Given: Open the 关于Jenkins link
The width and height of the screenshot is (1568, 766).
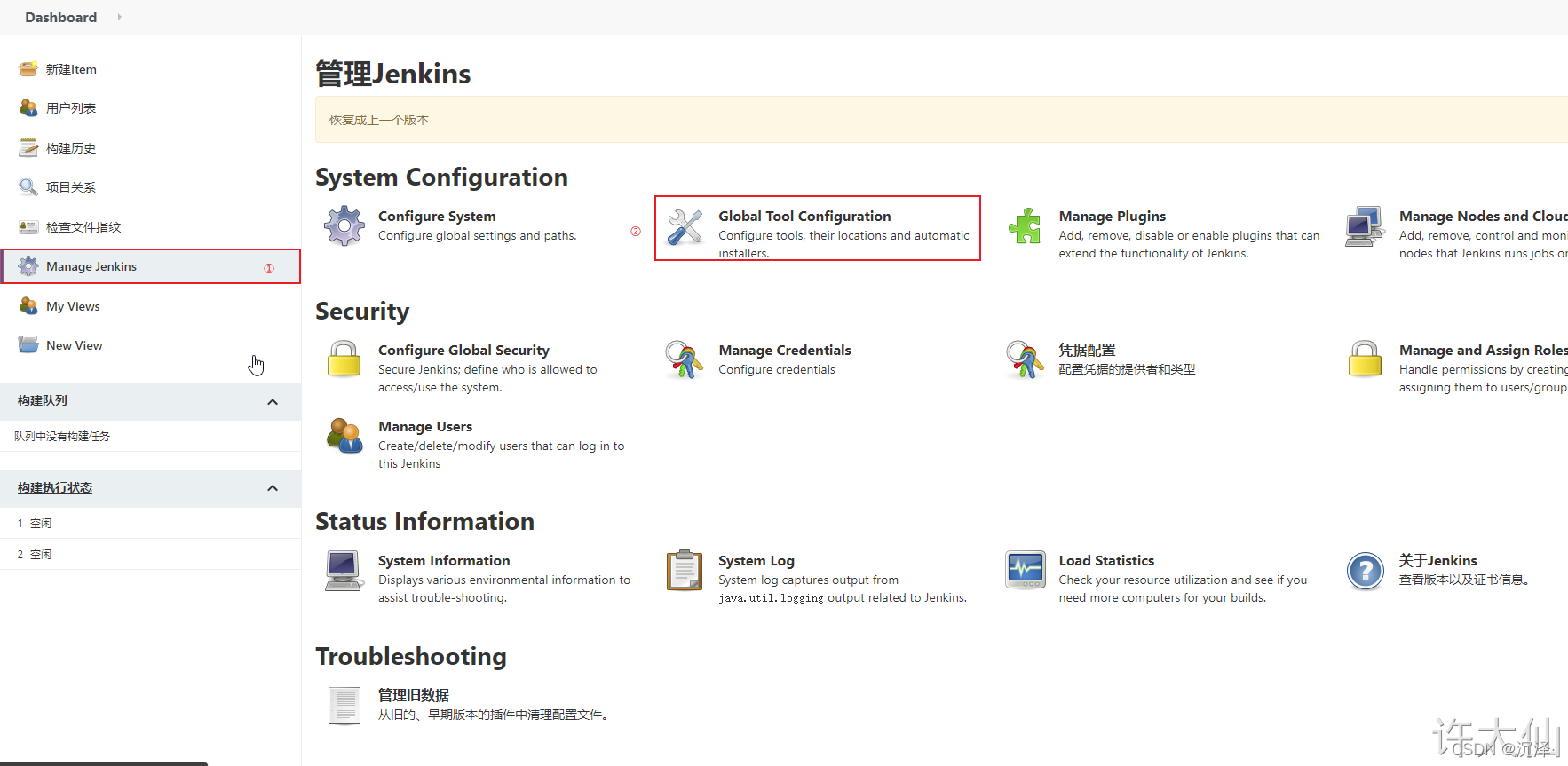Looking at the screenshot, I should tap(1437, 560).
